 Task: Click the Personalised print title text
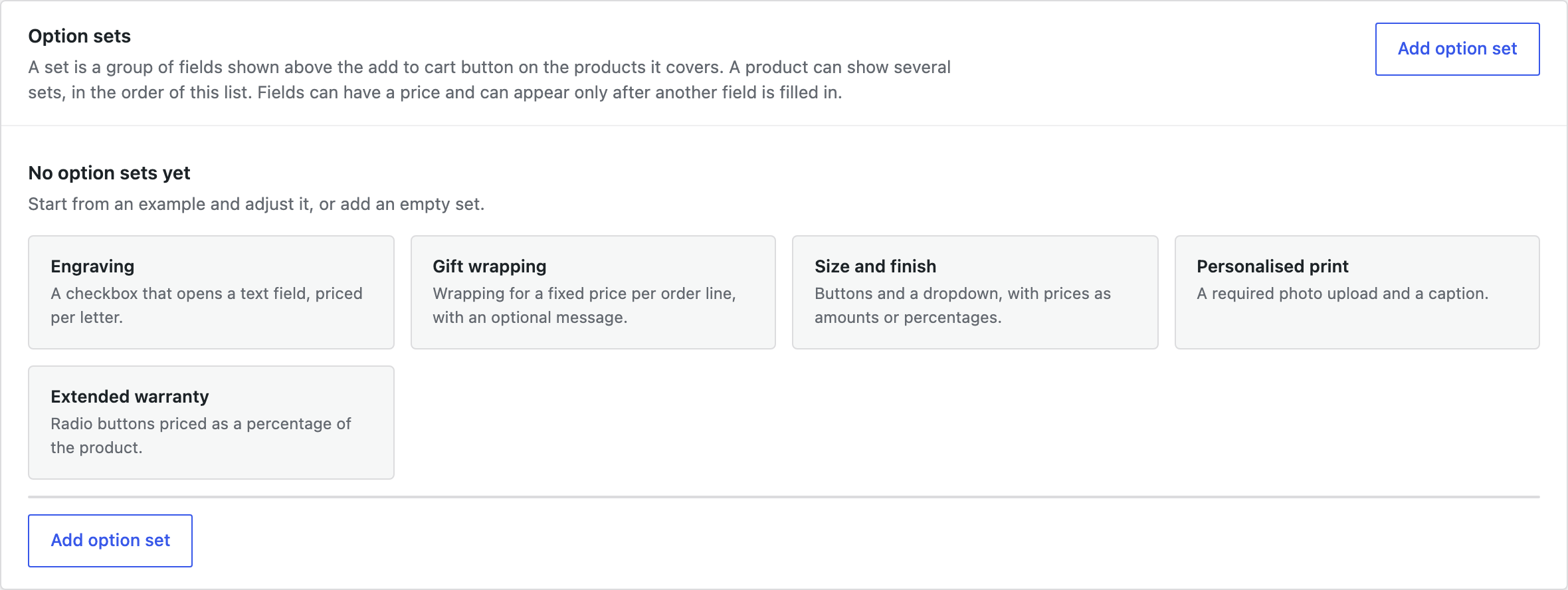(x=1273, y=266)
